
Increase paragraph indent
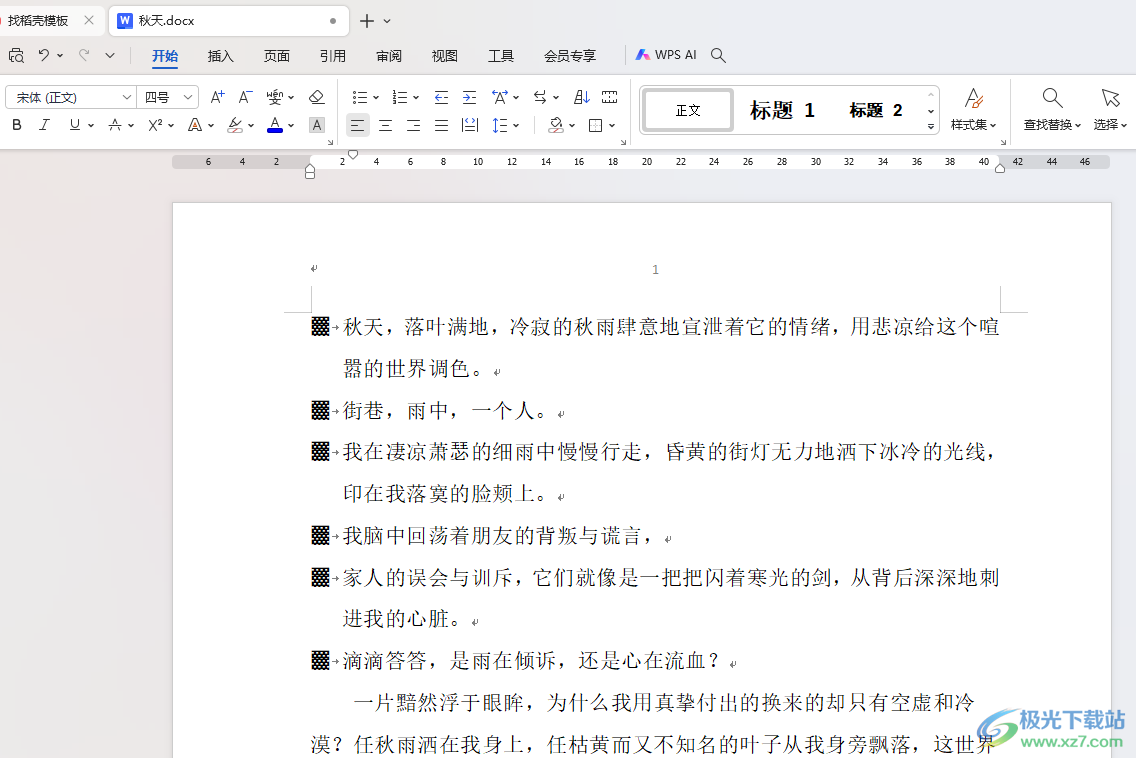click(x=469, y=97)
